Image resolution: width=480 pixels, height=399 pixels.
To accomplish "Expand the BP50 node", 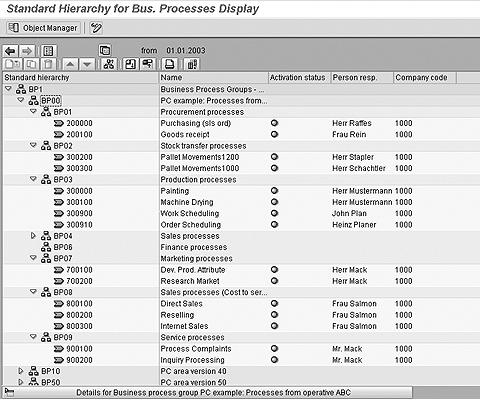I will (x=21, y=382).
